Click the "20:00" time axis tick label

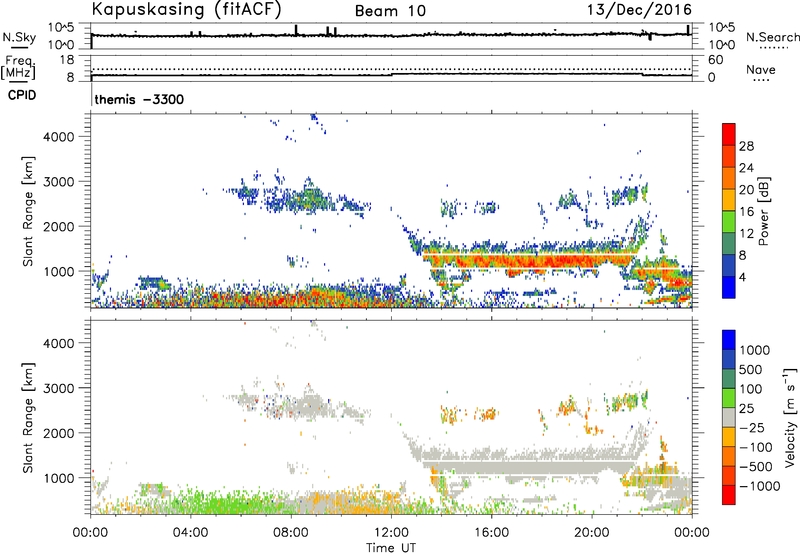(592, 533)
